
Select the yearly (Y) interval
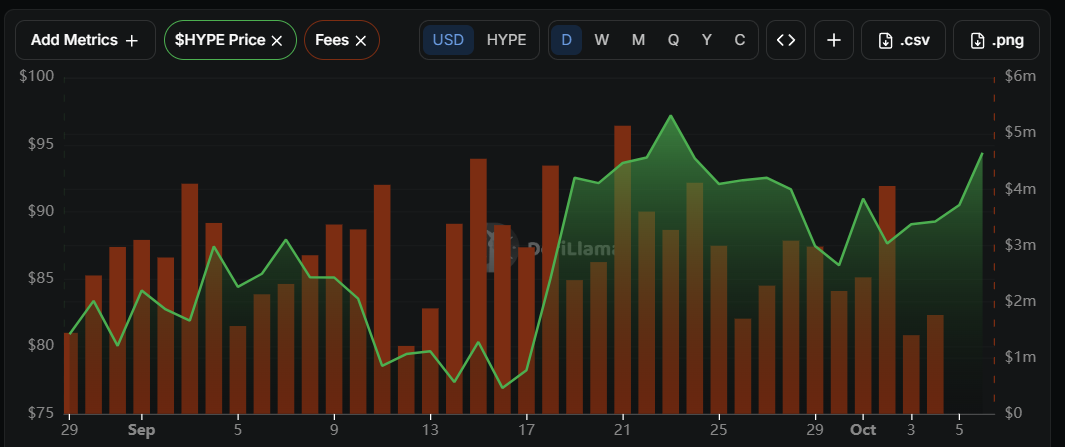(x=707, y=40)
